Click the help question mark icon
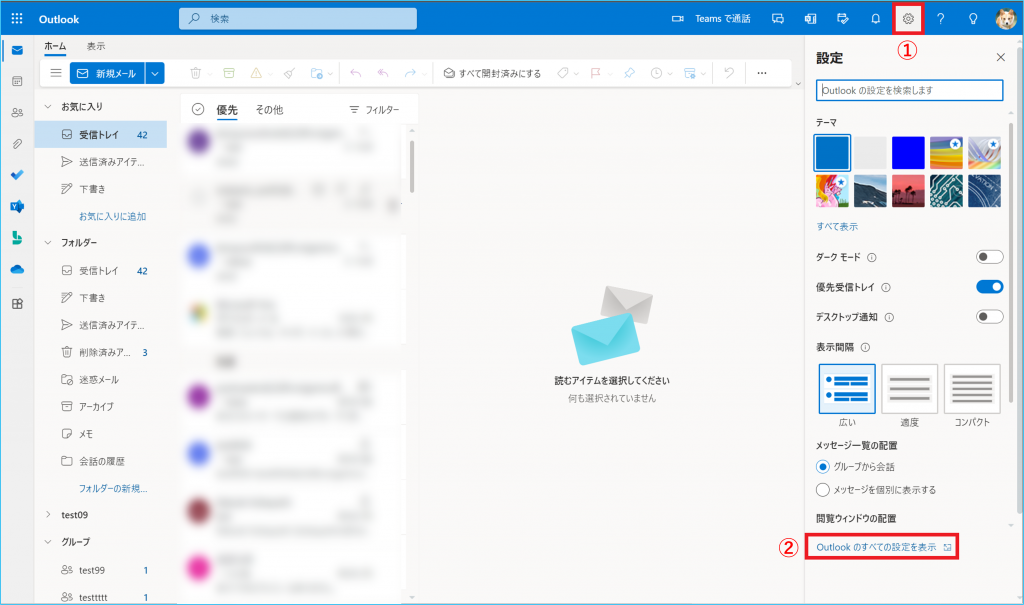This screenshot has height=605, width=1024. click(940, 19)
